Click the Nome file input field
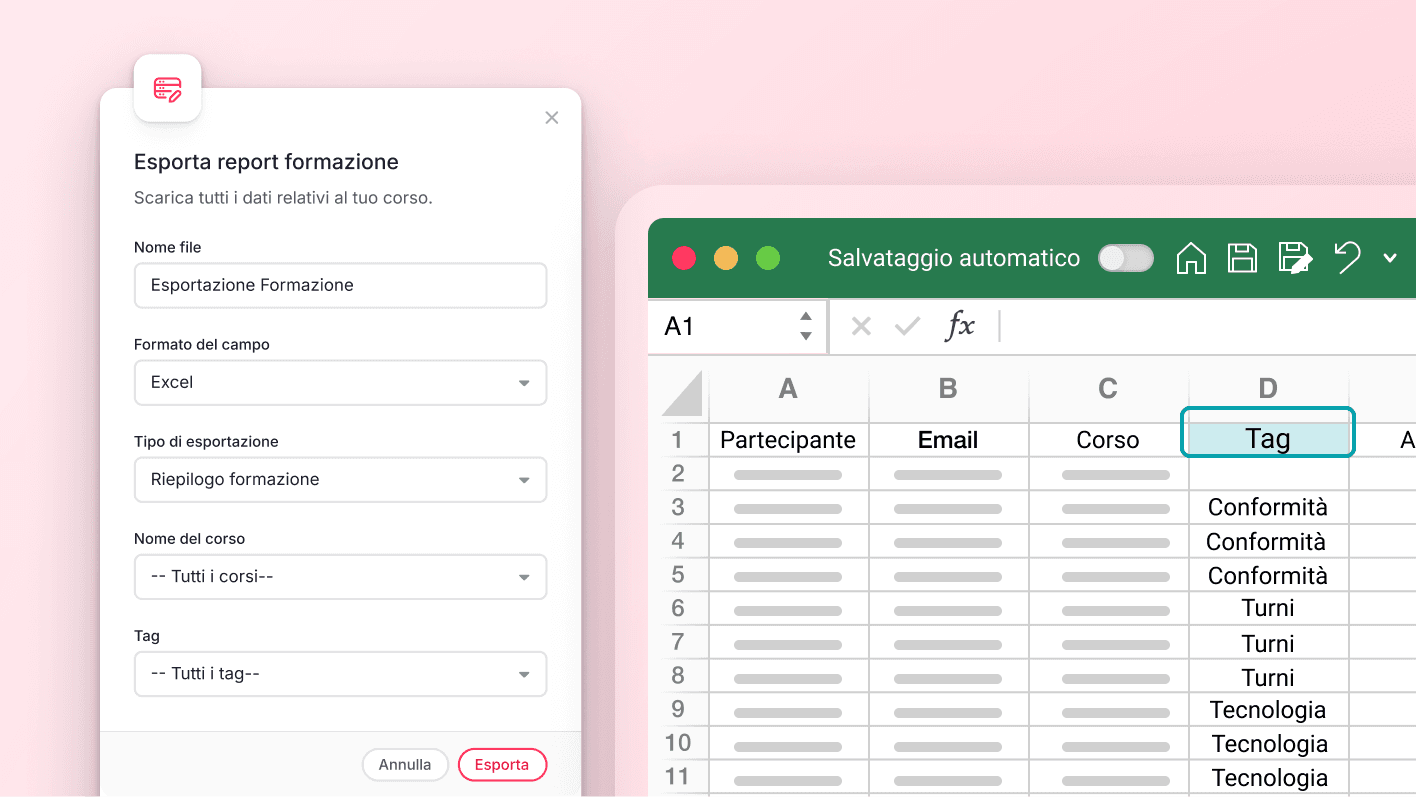This screenshot has height=797, width=1416. coord(340,285)
